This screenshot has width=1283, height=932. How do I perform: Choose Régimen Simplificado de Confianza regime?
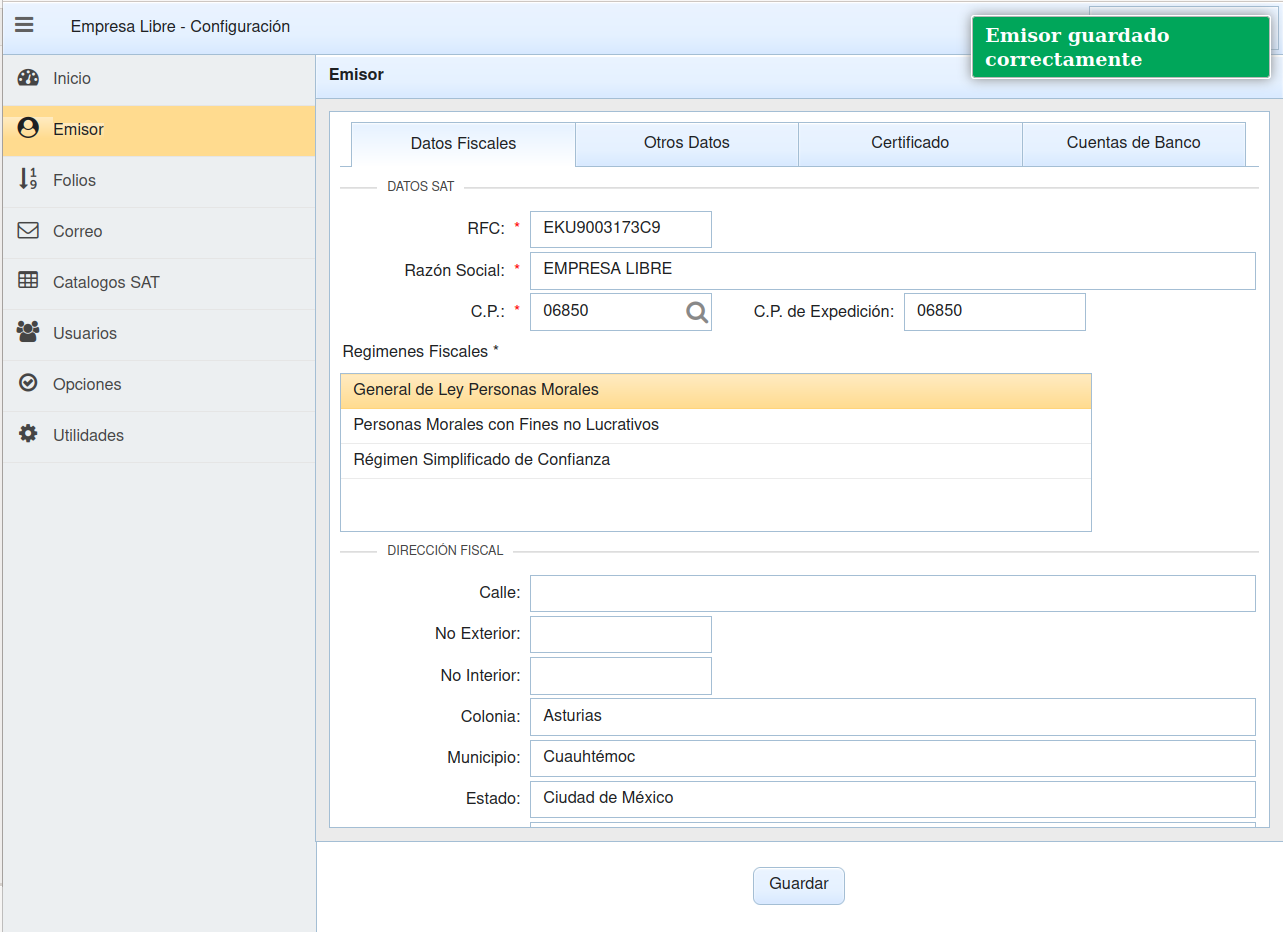pos(481,460)
